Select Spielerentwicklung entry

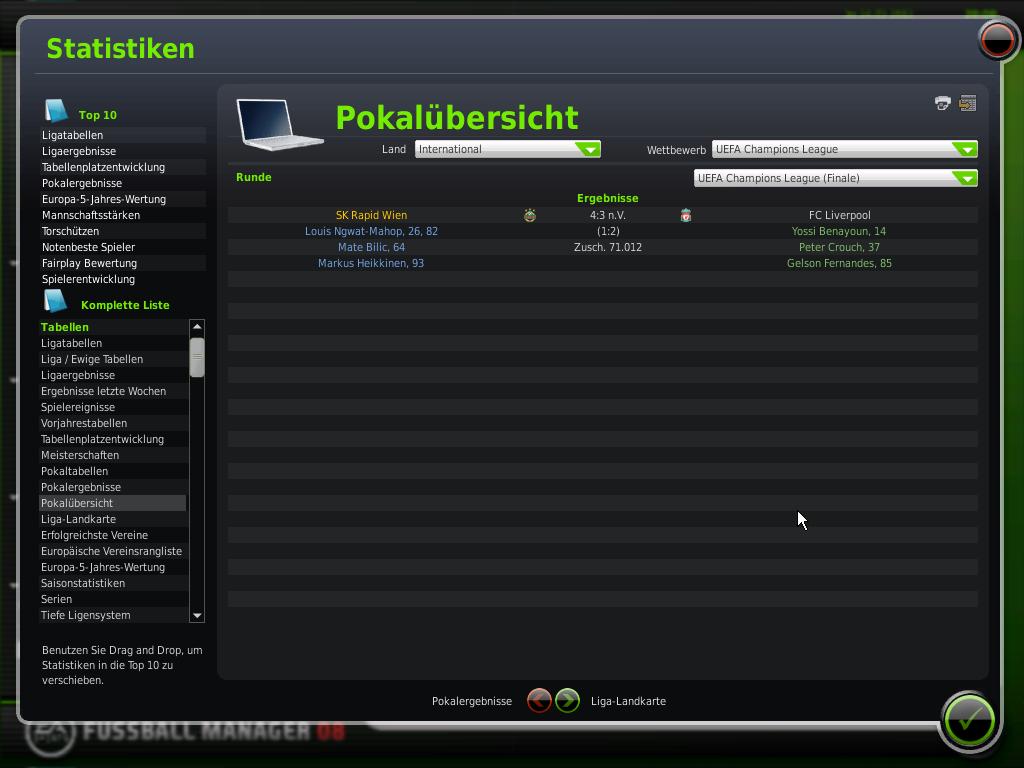tap(88, 279)
